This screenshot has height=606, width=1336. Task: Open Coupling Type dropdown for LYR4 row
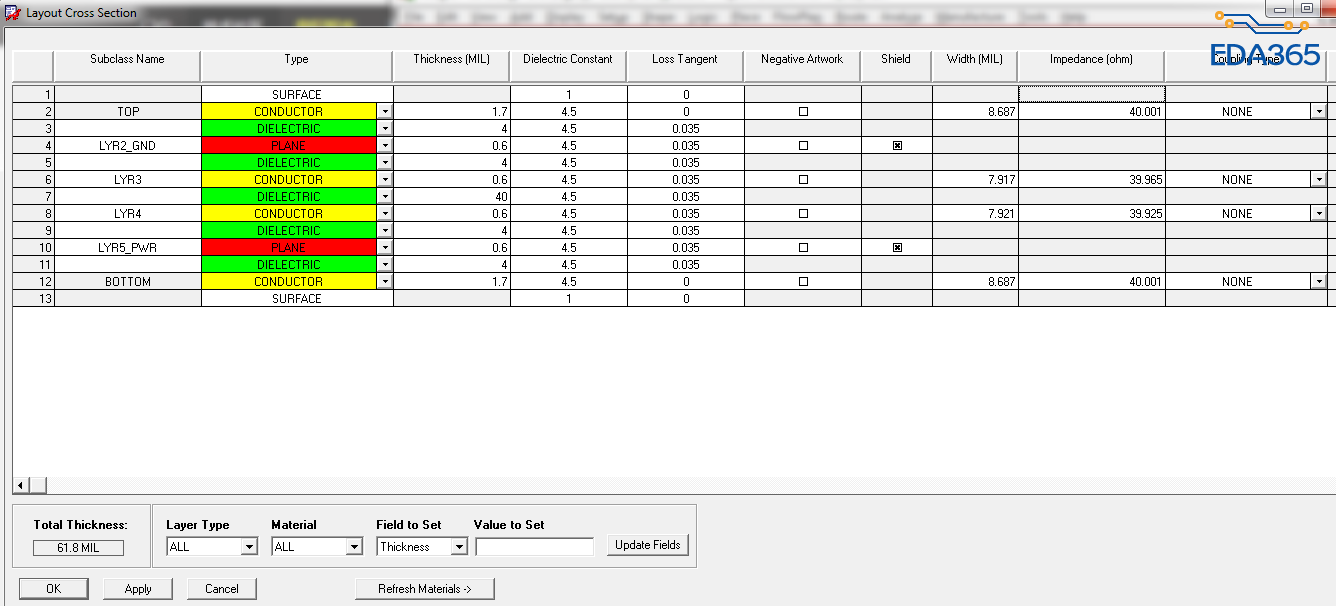[x=1318, y=214]
